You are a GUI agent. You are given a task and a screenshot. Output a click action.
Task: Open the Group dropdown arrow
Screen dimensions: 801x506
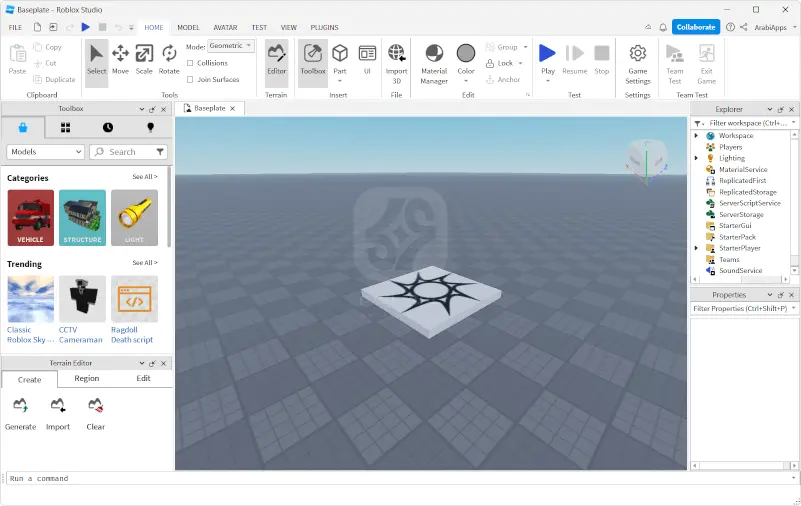coord(525,47)
